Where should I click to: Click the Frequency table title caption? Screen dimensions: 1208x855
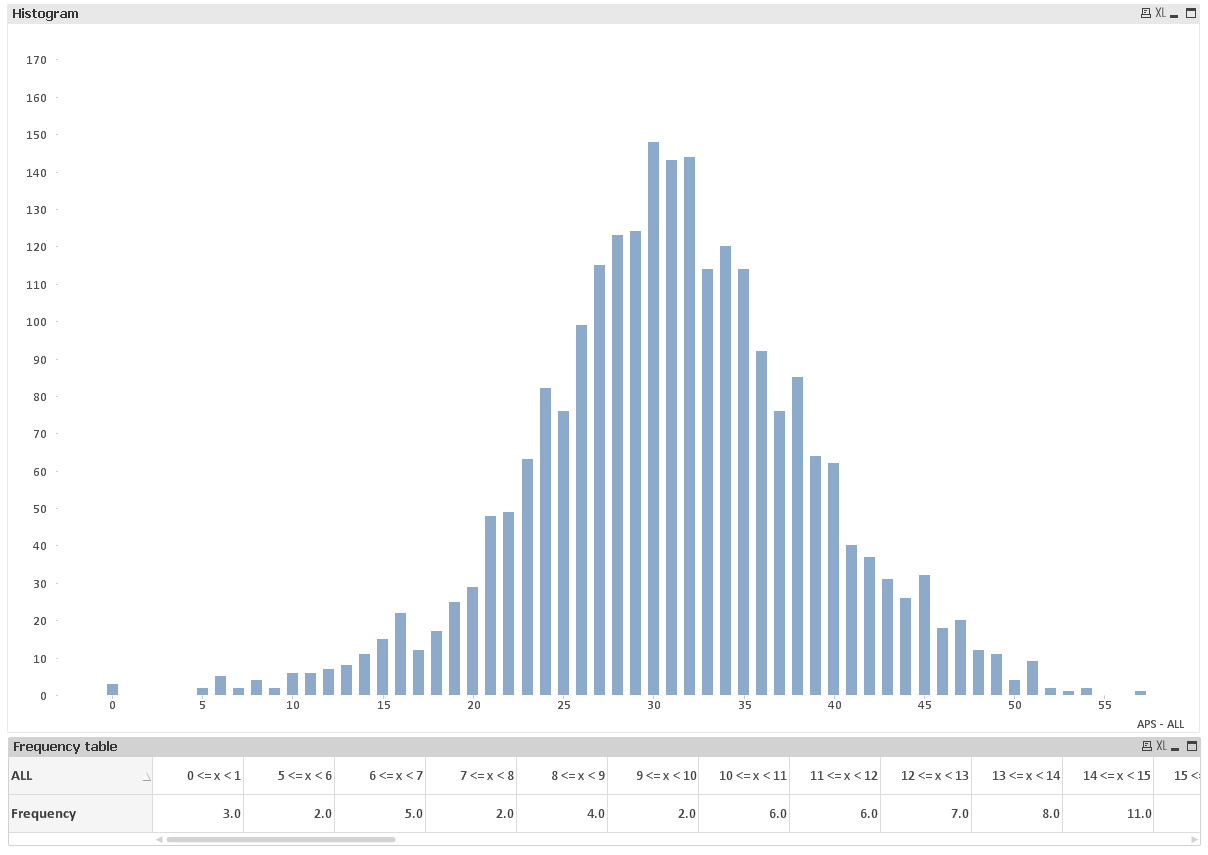coord(63,746)
